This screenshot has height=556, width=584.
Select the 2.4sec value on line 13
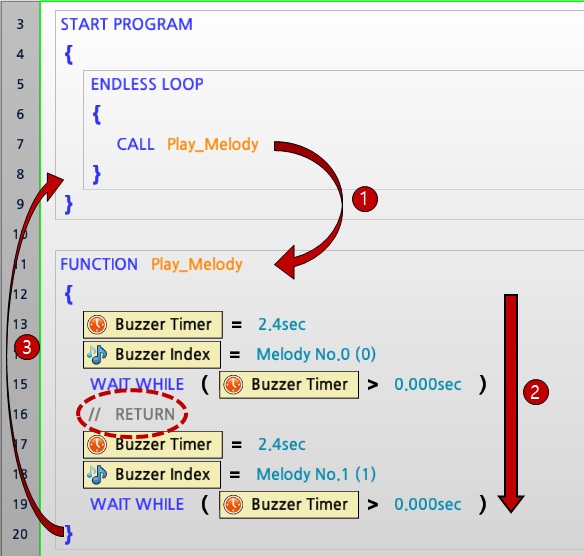point(282,324)
